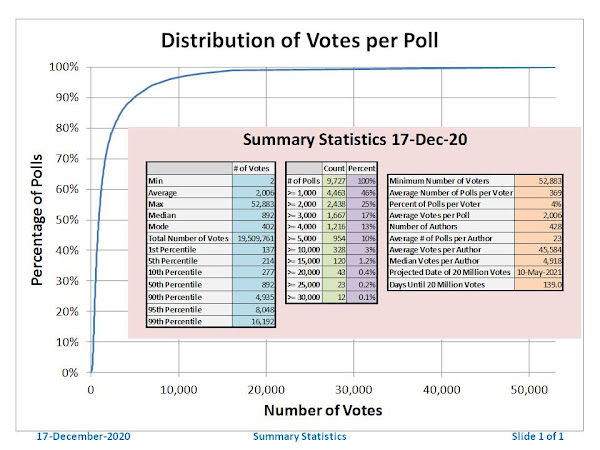
Task: Select the Median row value 892
Action: 254,215
